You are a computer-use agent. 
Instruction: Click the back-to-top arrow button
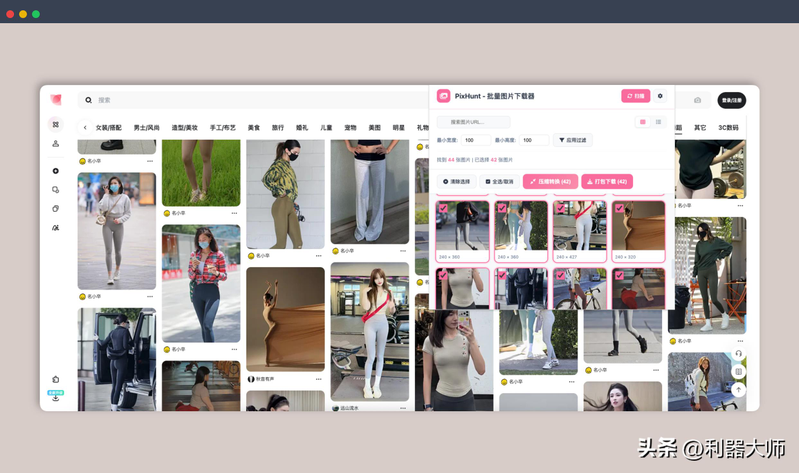738,389
